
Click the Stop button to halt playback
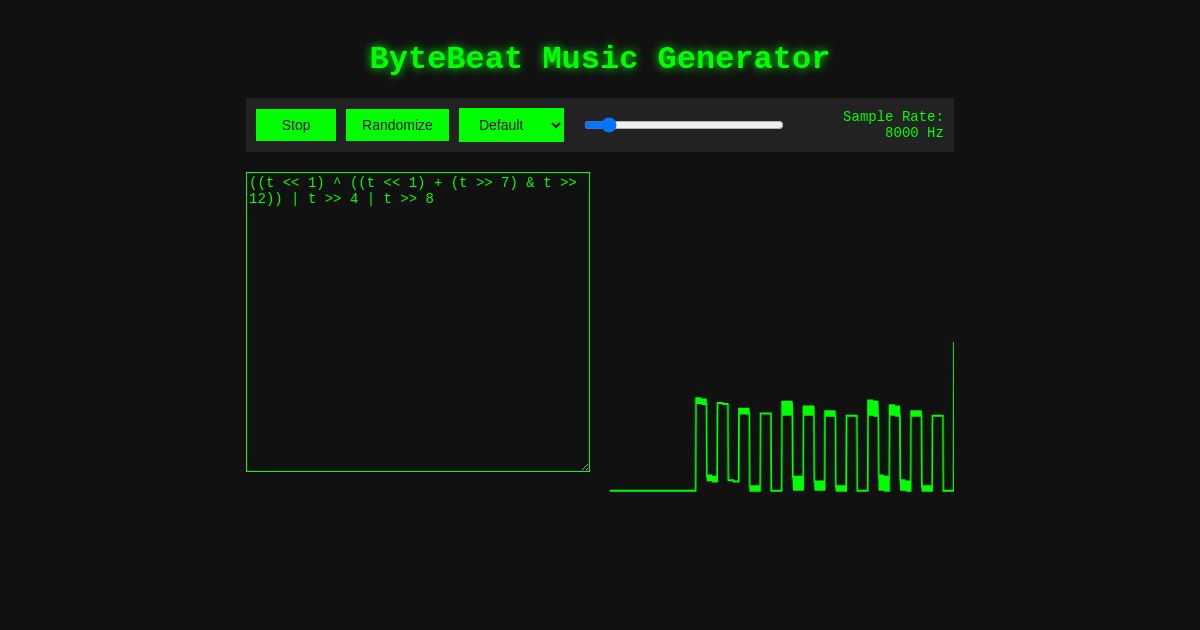point(296,125)
